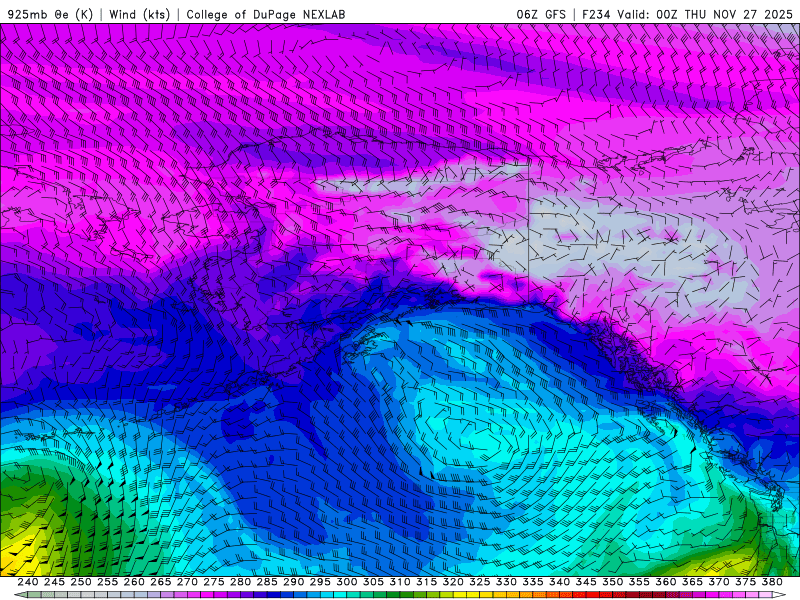800x600 pixels.
Task: Click the 315 value on the color scale
Action: pos(426,582)
